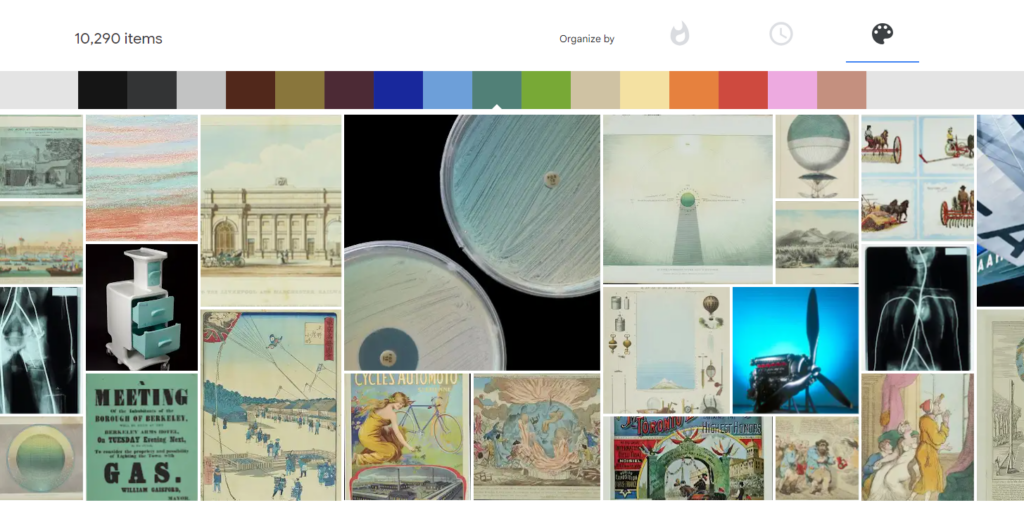The height and width of the screenshot is (529, 1024).
Task: Filter by the dark blue swatch
Action: point(398,90)
